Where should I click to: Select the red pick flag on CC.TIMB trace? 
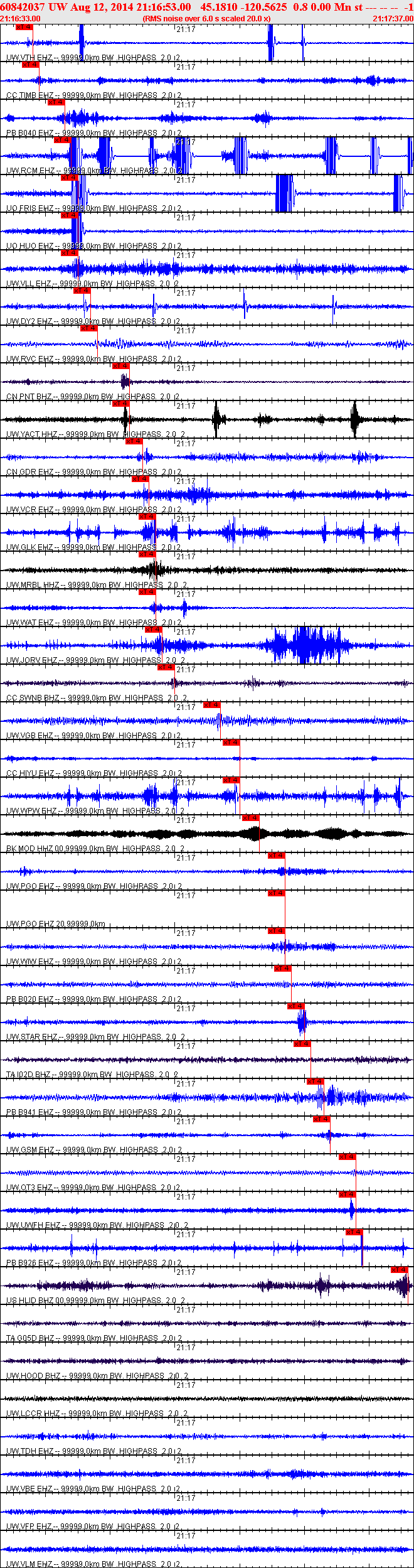click(x=31, y=65)
